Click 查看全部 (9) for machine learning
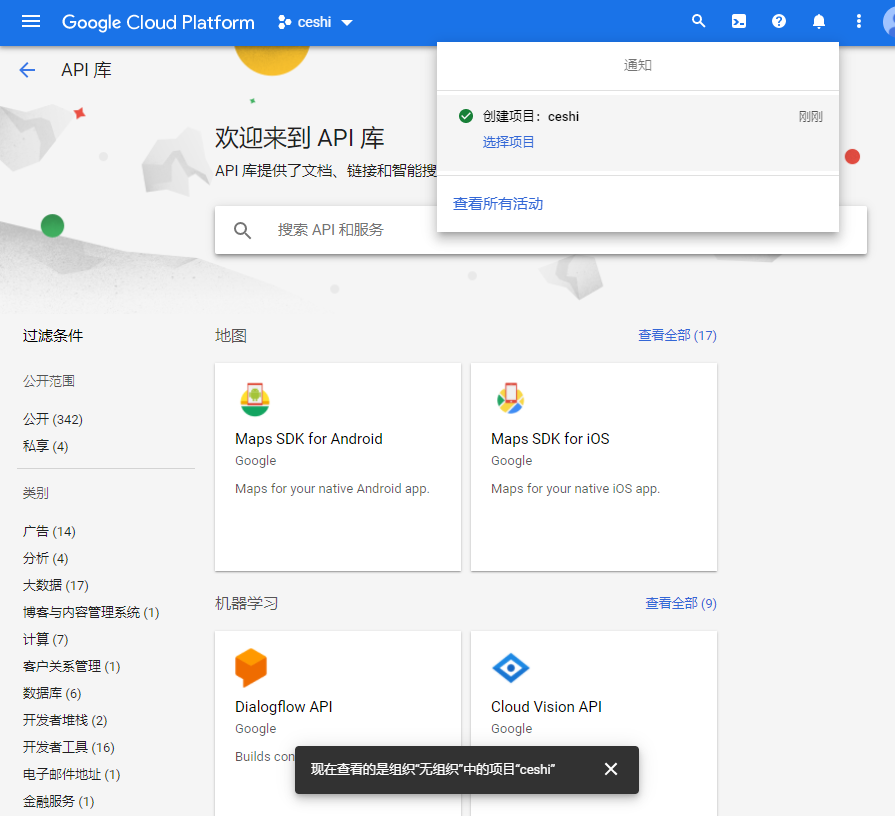Viewport: 895px width, 816px height. tap(680, 604)
